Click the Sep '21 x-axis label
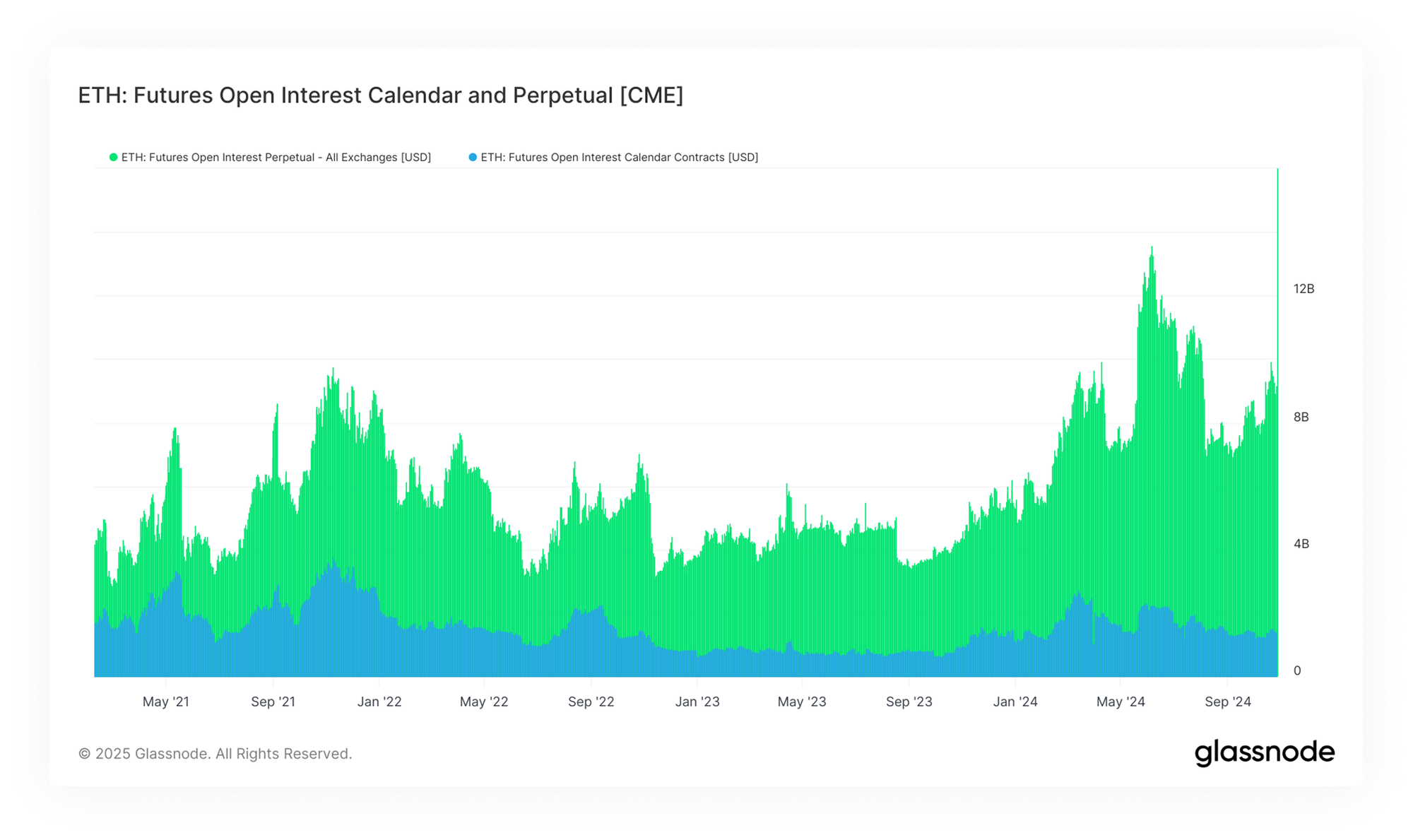The height and width of the screenshot is (840, 1413). click(273, 702)
